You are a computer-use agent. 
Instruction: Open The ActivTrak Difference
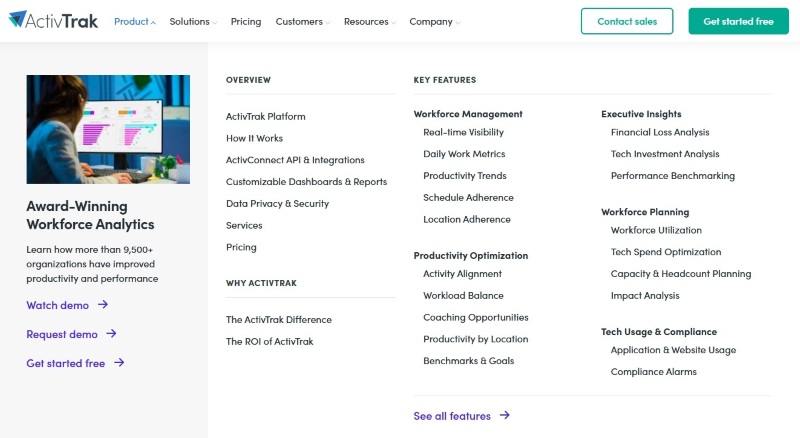click(279, 320)
